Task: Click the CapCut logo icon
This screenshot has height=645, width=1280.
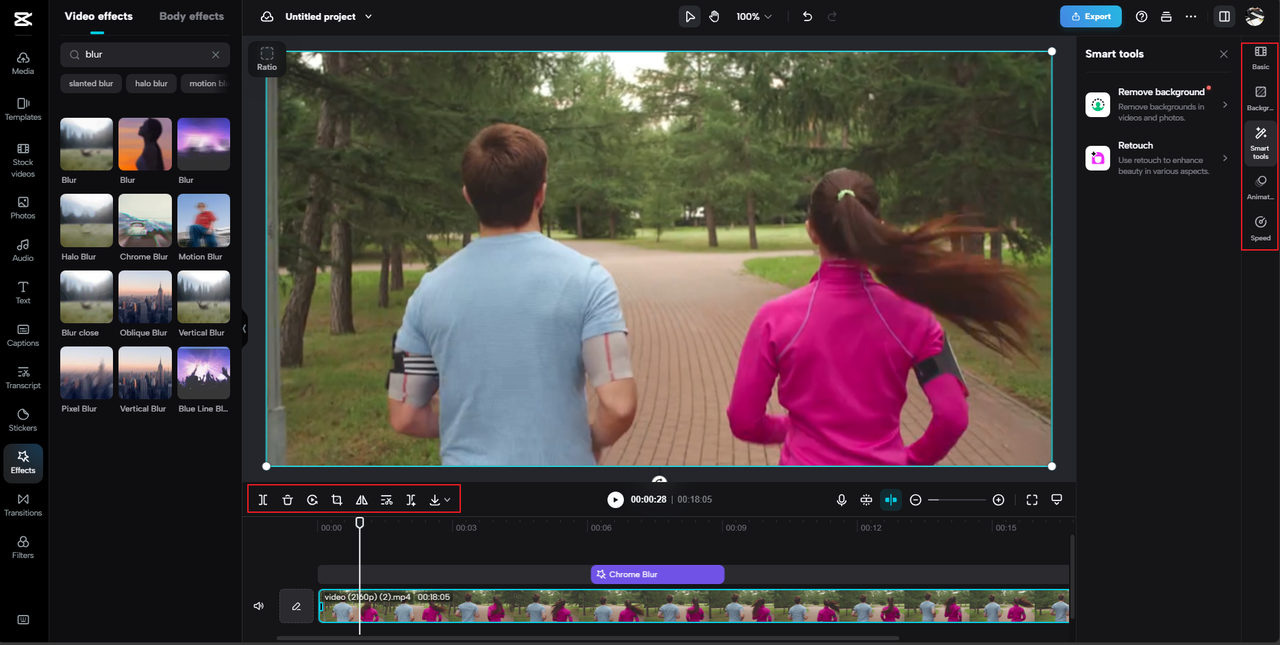Action: [x=23, y=17]
